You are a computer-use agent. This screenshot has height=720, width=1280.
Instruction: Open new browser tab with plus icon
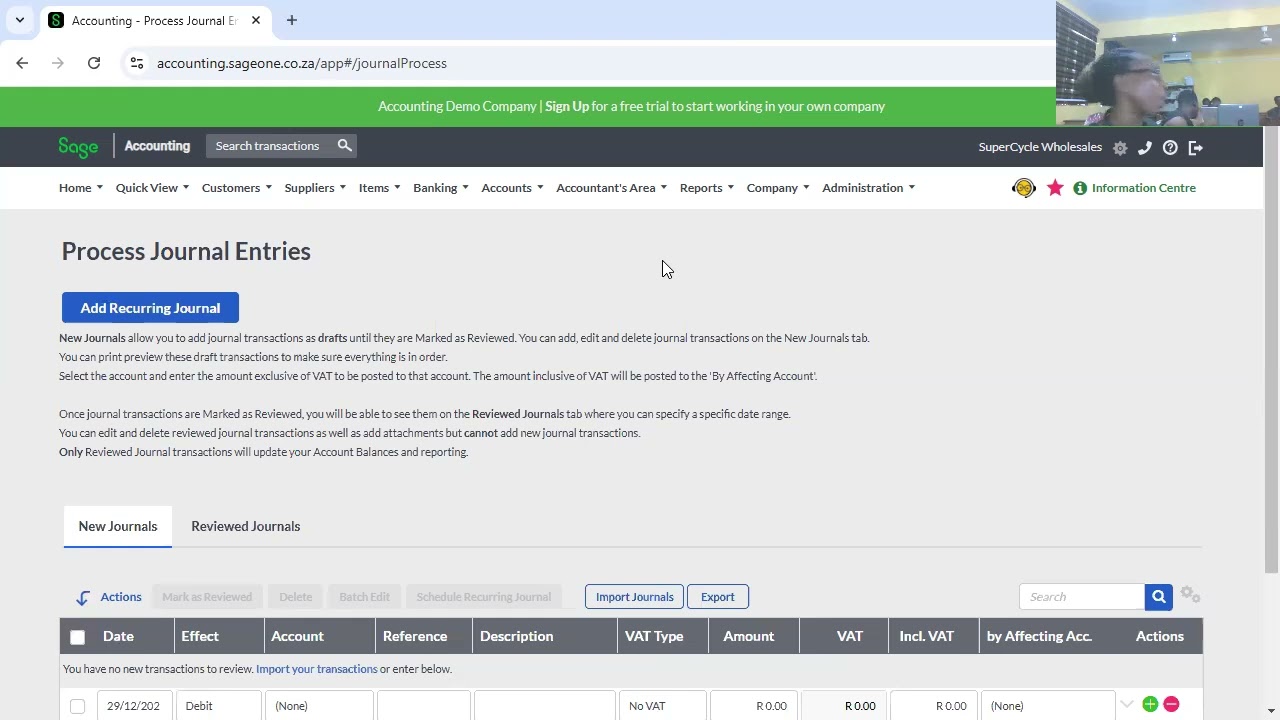point(292,20)
